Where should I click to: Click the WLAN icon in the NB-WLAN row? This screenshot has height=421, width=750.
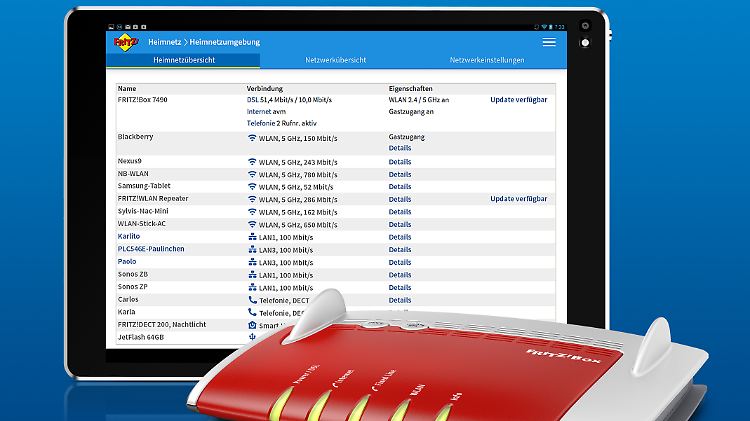tap(252, 174)
